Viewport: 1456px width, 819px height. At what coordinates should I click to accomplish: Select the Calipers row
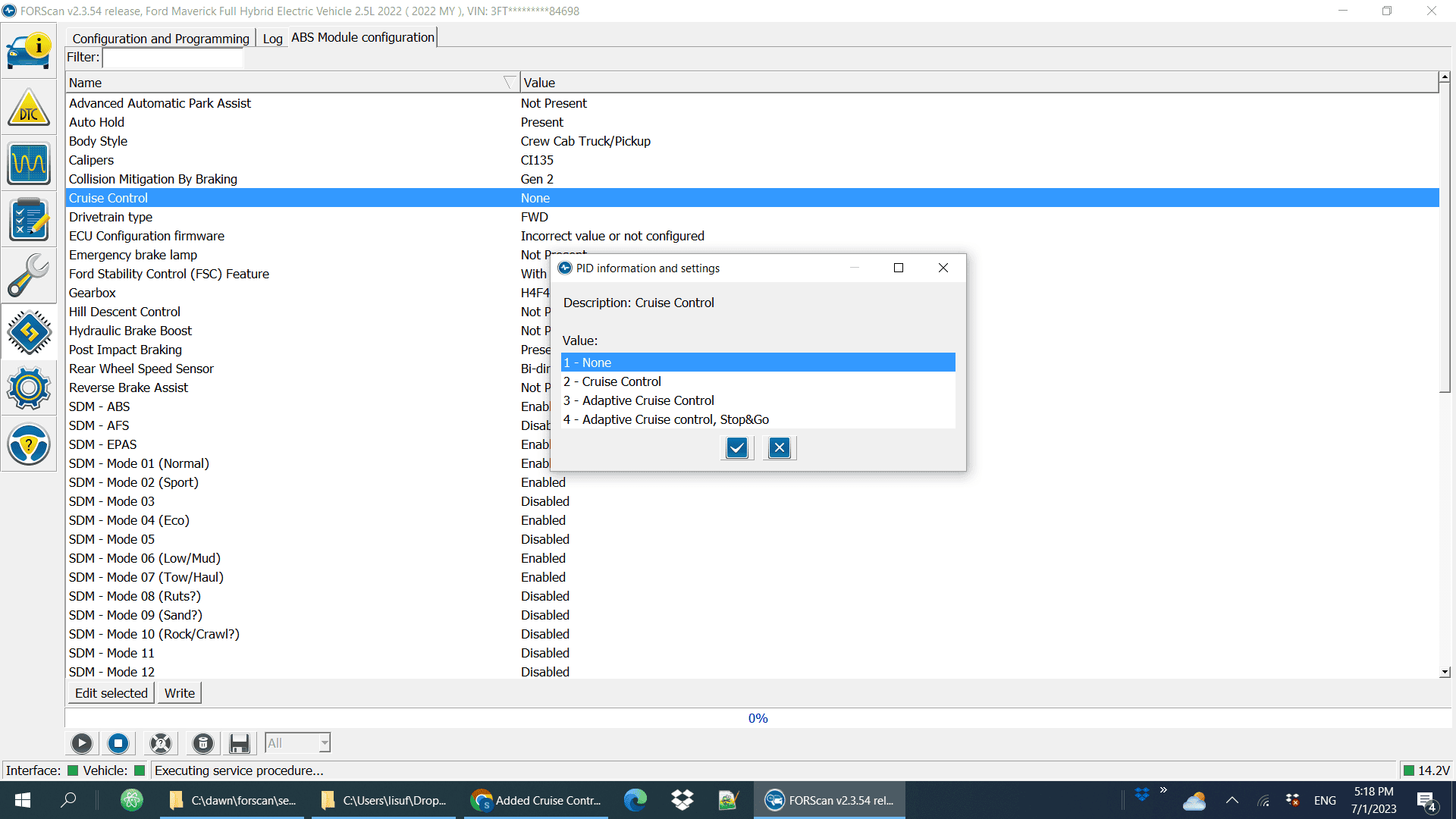coord(752,160)
